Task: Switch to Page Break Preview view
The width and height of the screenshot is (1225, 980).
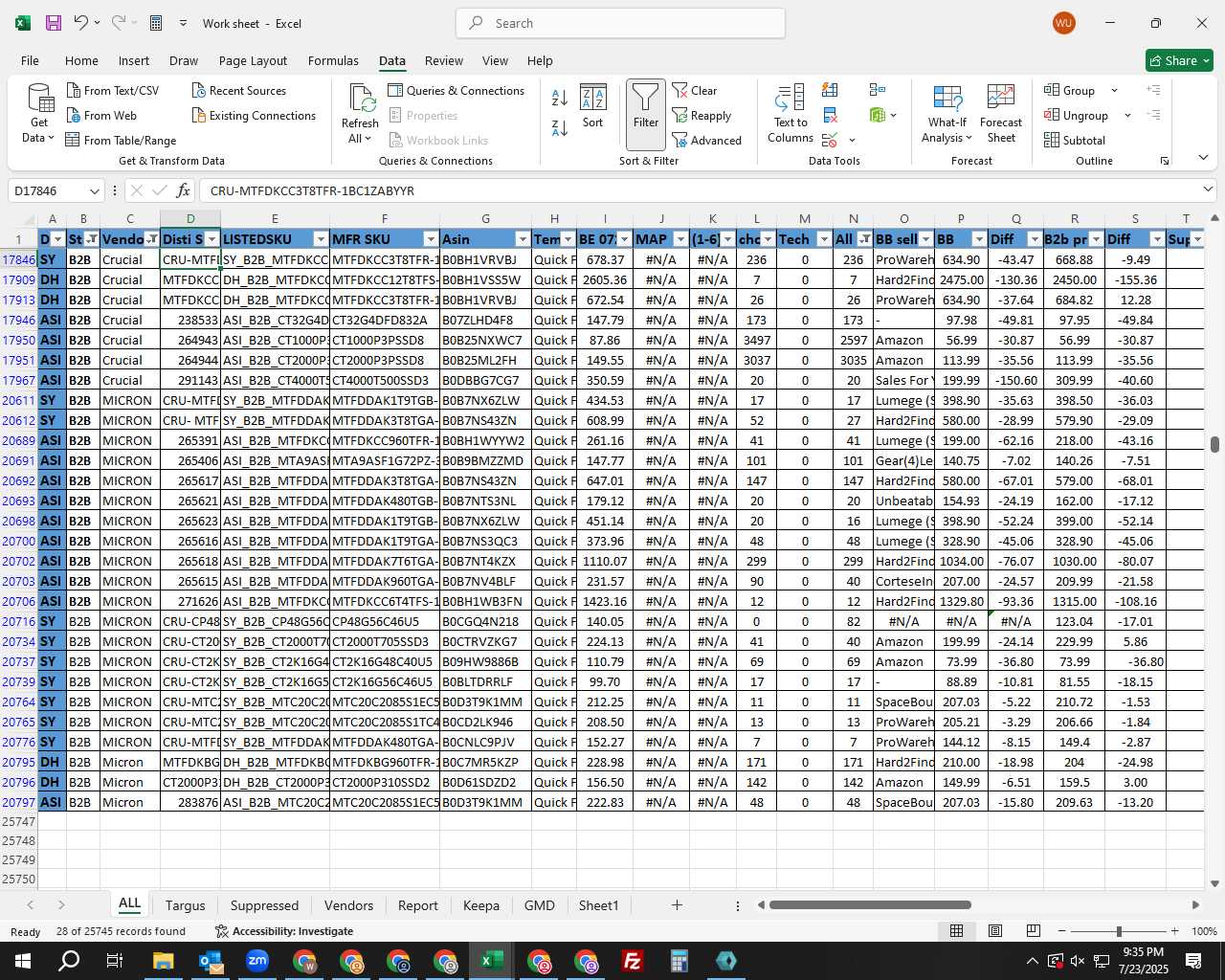Action: (x=1034, y=931)
